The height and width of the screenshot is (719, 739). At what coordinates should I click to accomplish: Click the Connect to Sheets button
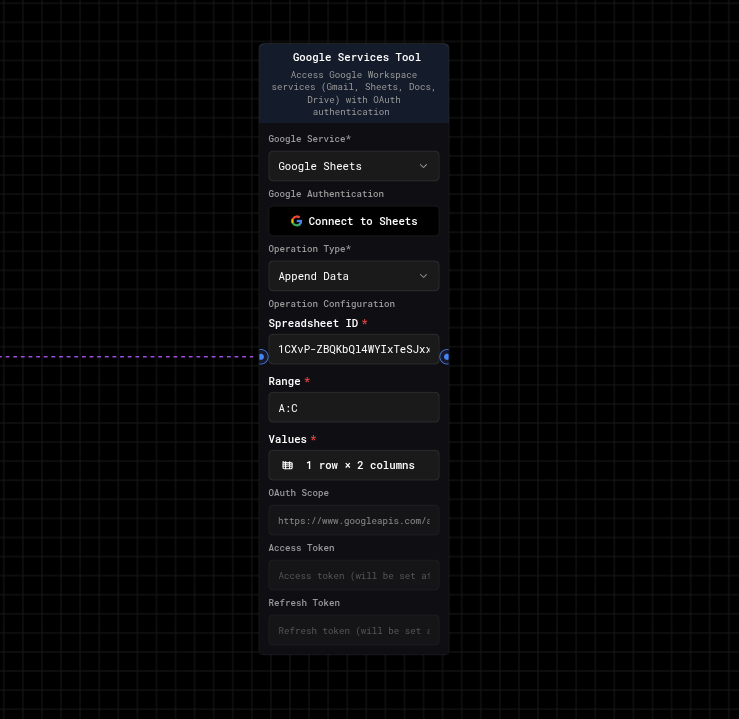coord(353,221)
